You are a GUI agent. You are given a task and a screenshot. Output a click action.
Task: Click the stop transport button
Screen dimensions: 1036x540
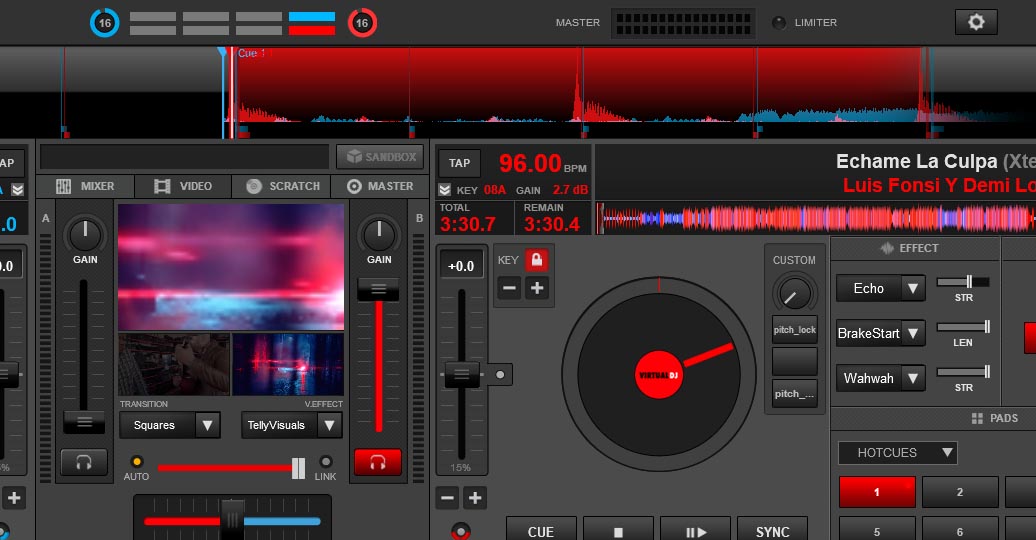[618, 530]
